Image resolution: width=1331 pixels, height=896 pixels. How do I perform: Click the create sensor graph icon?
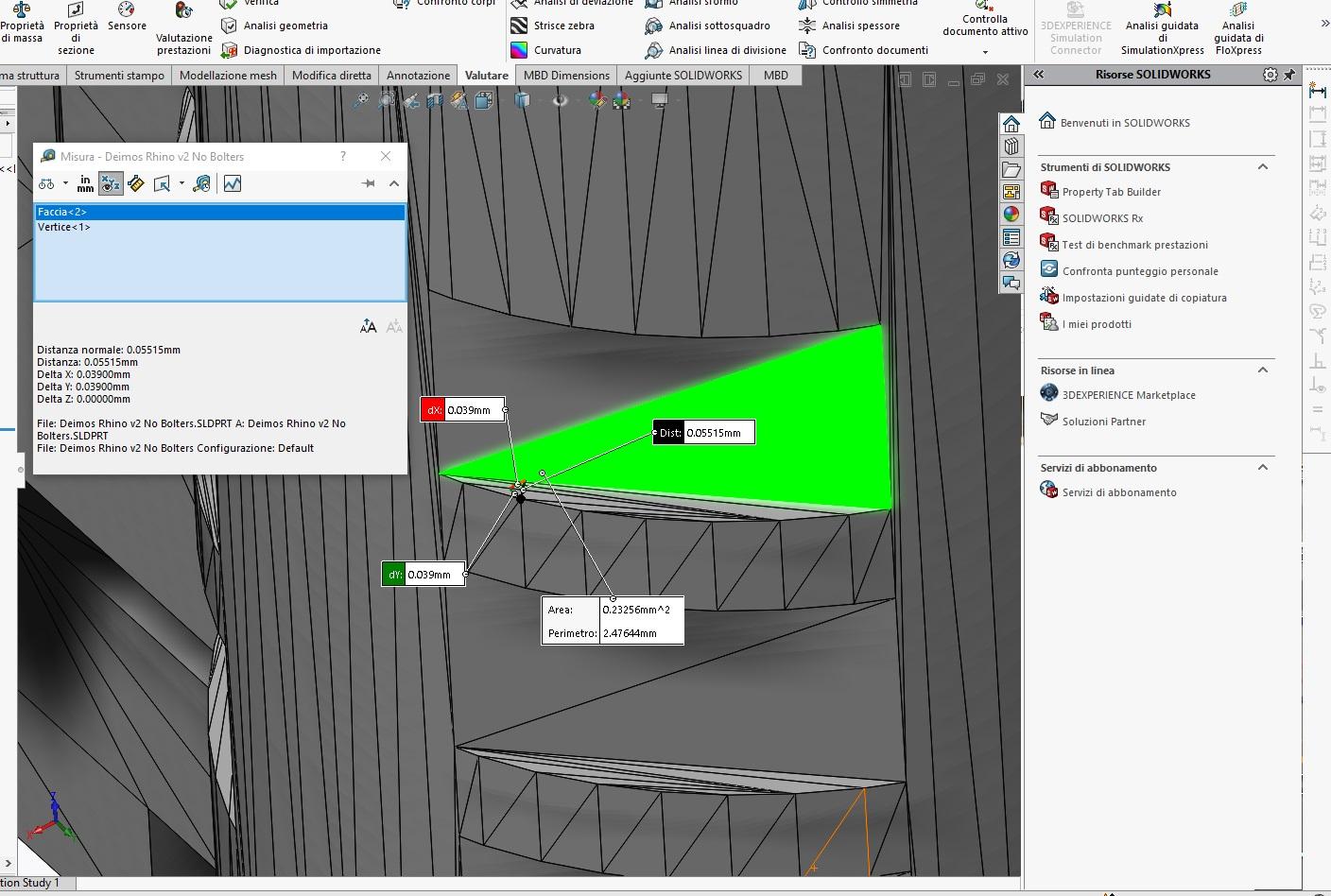point(233,183)
